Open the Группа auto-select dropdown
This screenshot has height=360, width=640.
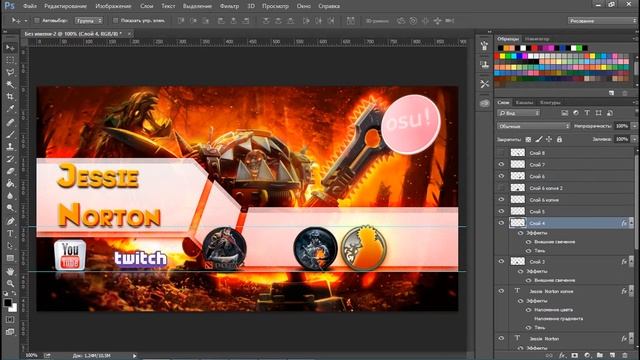tap(89, 20)
